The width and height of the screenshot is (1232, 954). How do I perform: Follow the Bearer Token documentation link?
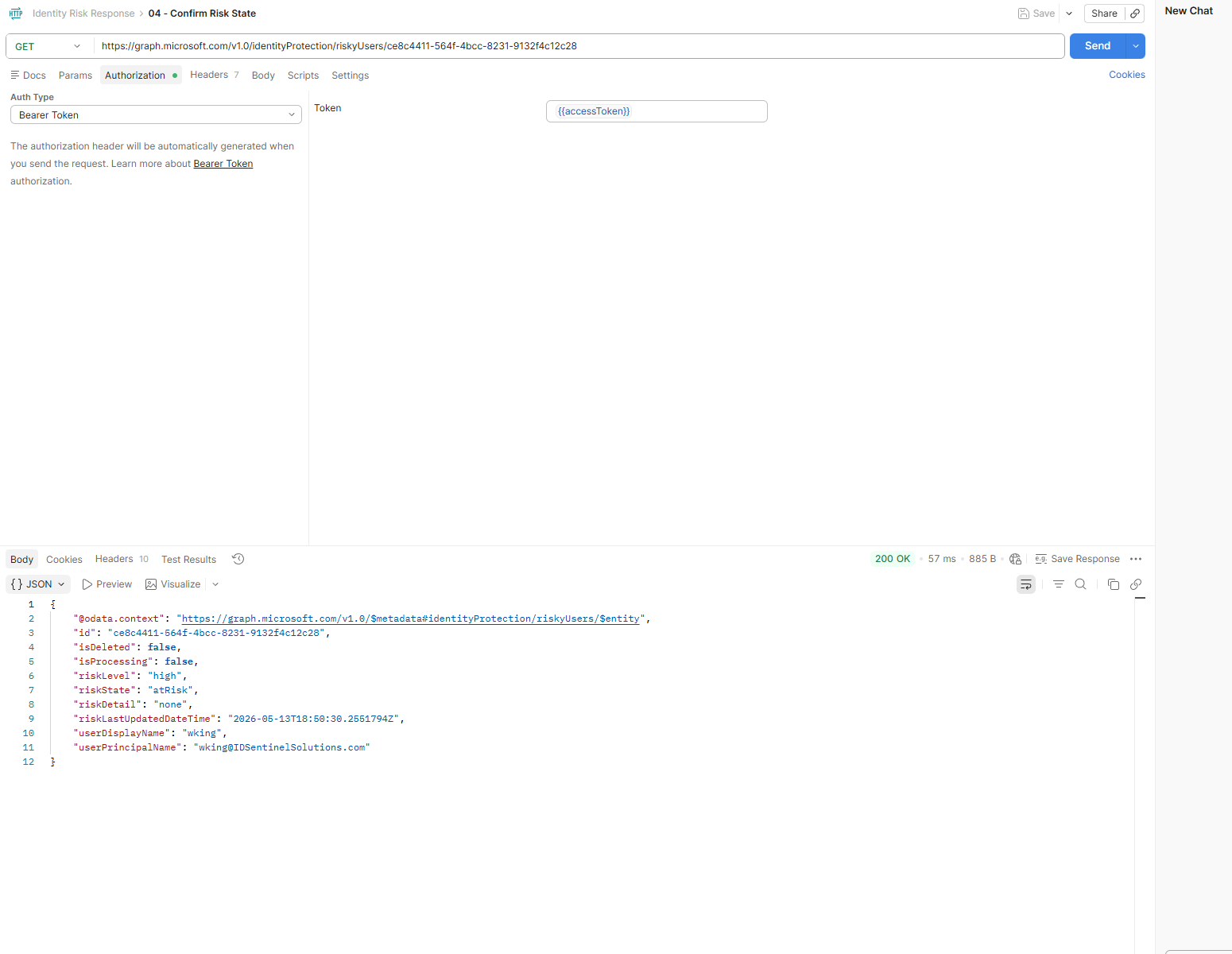click(x=223, y=164)
